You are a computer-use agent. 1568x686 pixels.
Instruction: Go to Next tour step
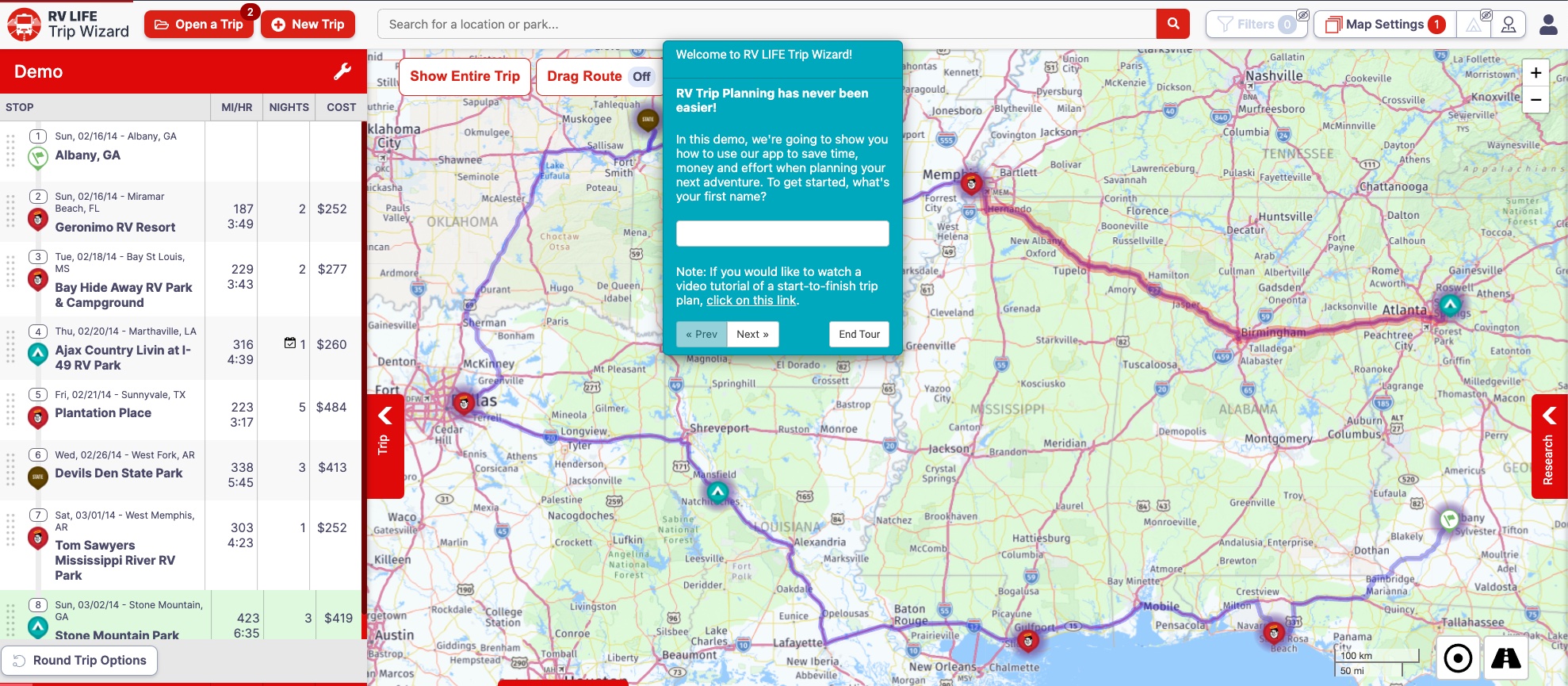pos(752,334)
